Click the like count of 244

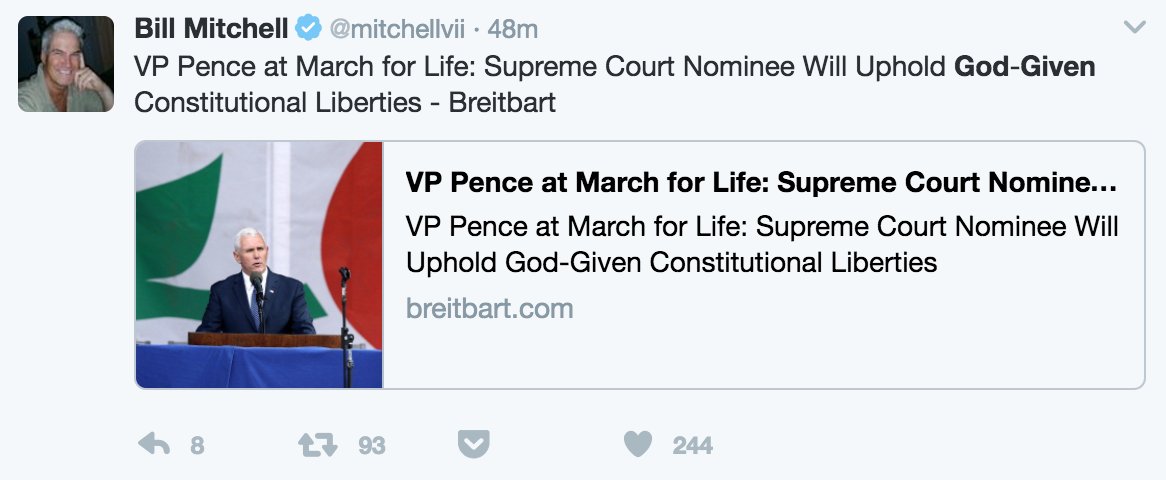[692, 446]
